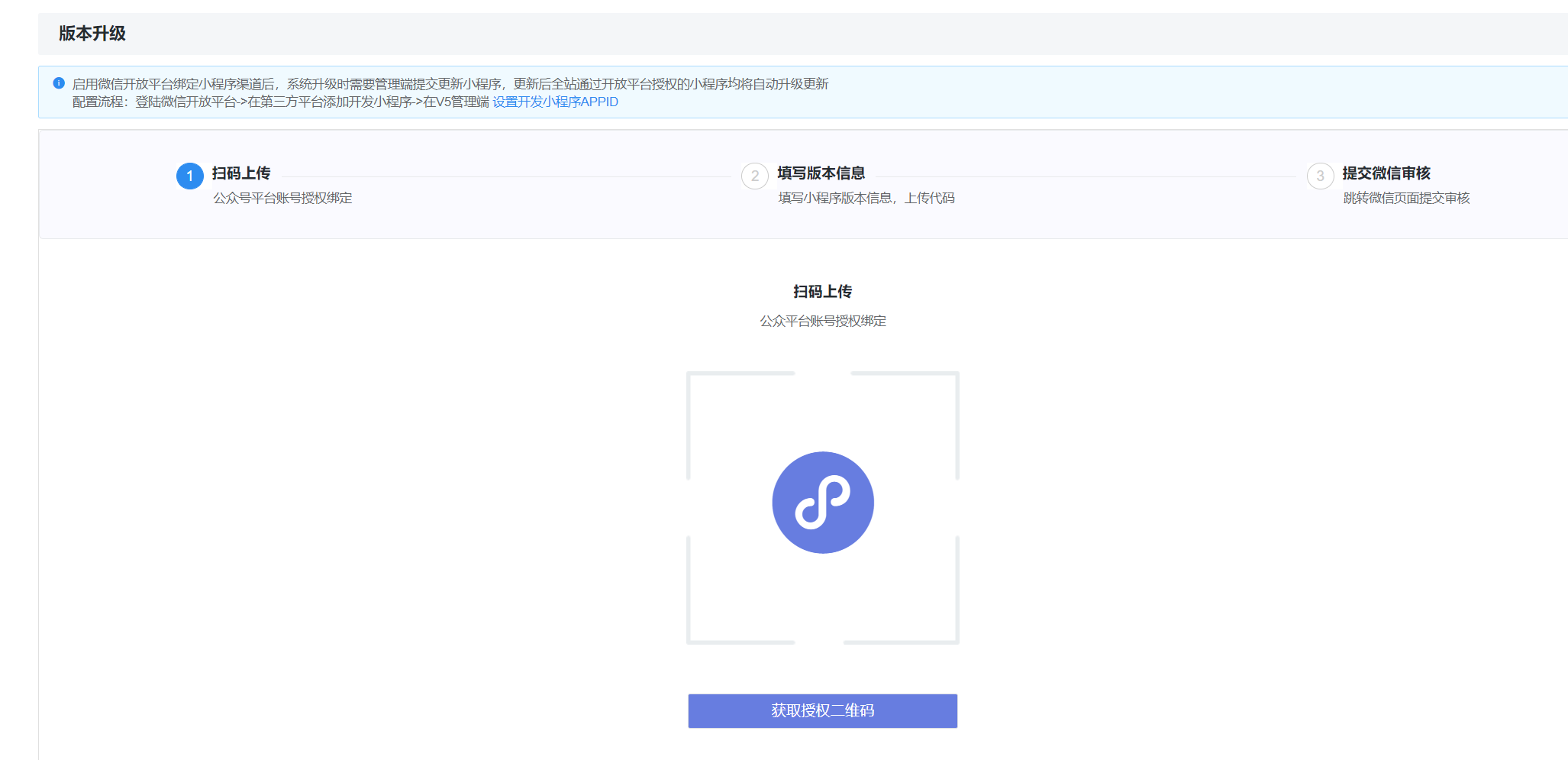
Task: Click the 填写小程序版本信息，上传代码 step description
Action: coord(866,199)
